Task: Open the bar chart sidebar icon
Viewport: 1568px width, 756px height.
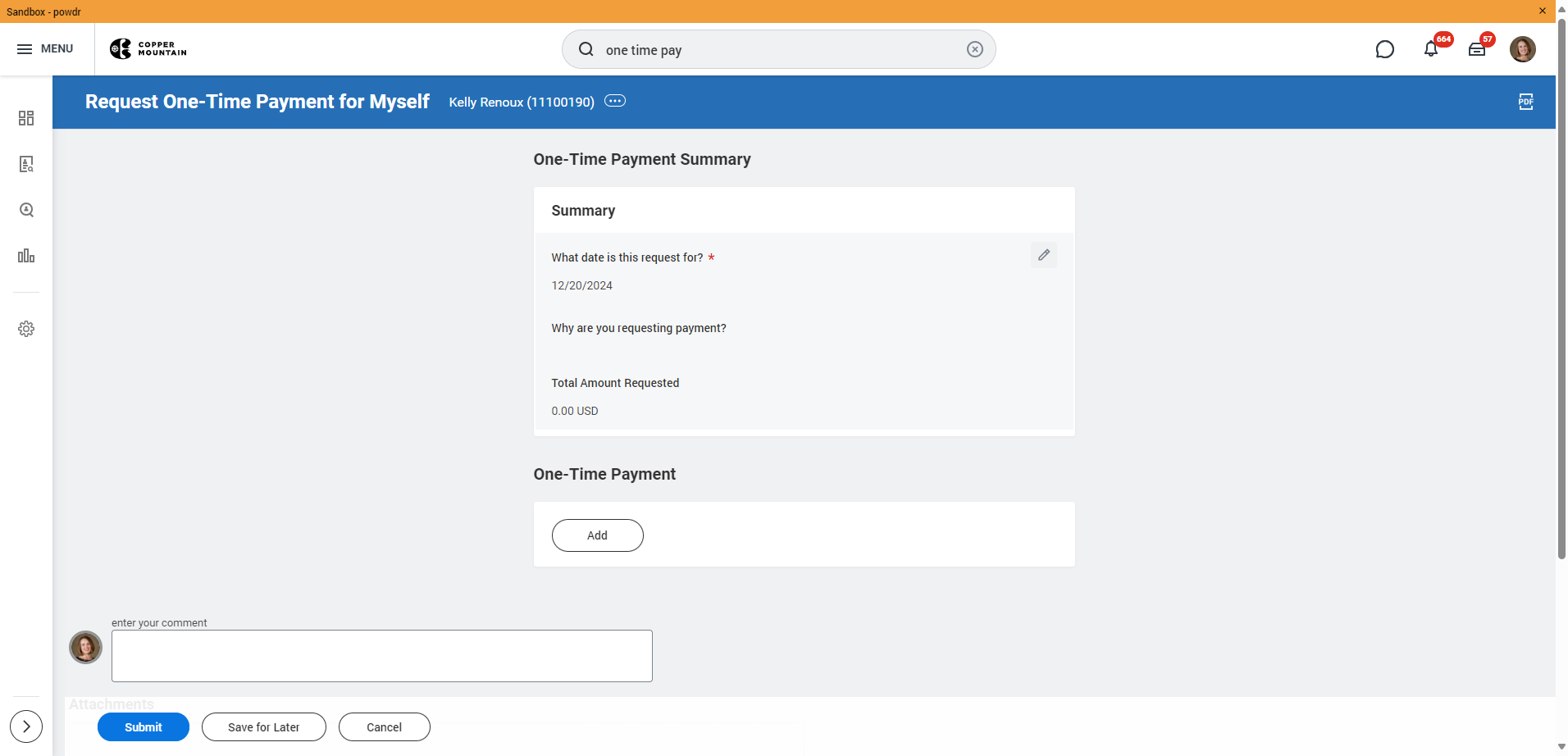Action: pos(26,256)
